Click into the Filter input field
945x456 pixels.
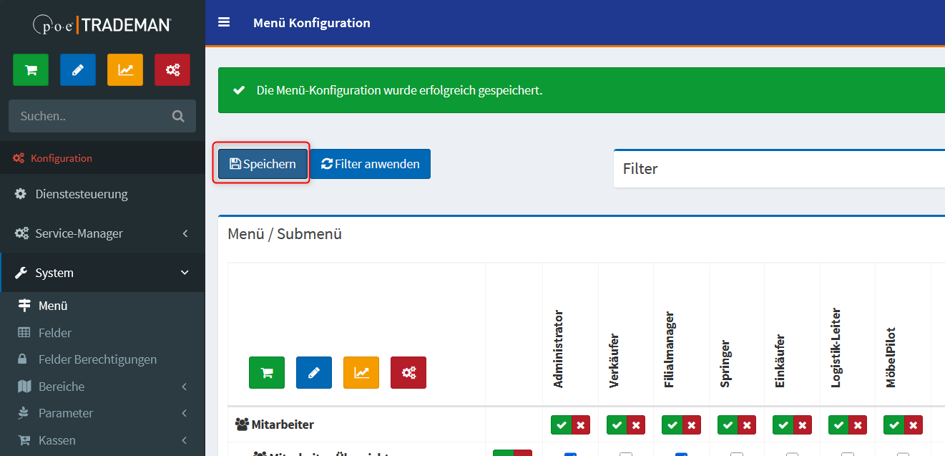click(779, 169)
